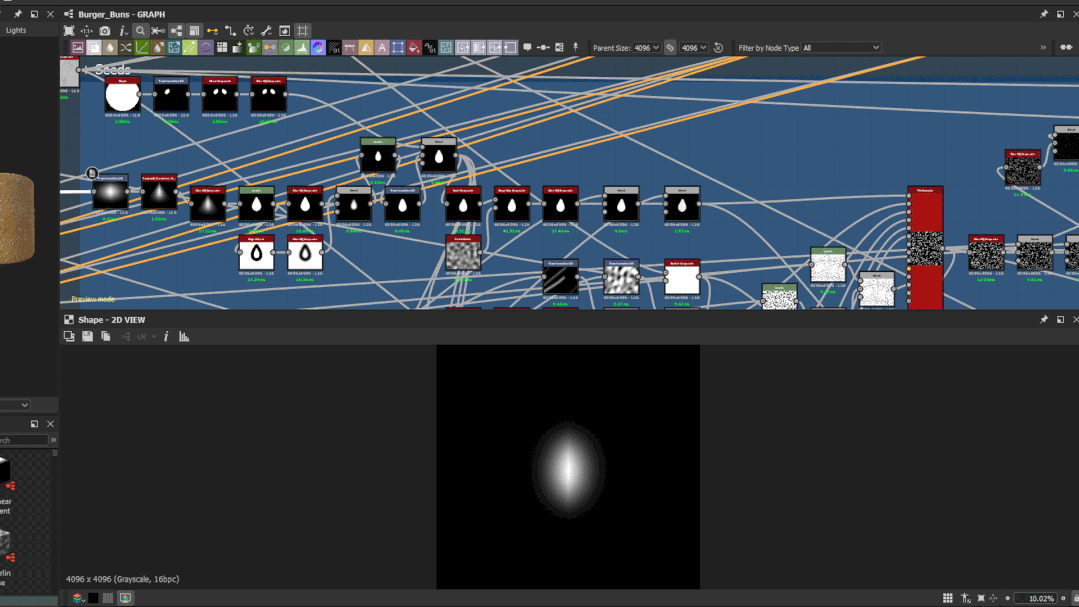Toggle tiling display in 2D view
The width and height of the screenshot is (1079, 607).
click(x=108, y=598)
